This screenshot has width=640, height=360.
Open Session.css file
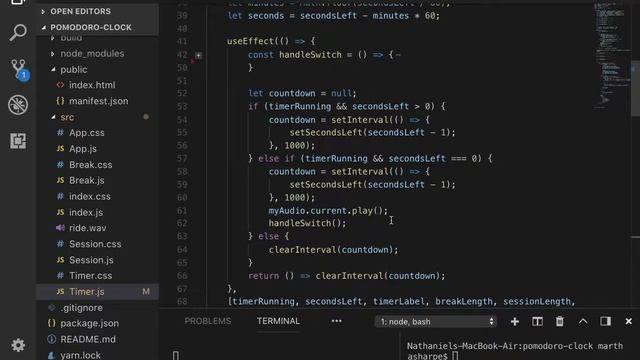pyautogui.click(x=95, y=244)
